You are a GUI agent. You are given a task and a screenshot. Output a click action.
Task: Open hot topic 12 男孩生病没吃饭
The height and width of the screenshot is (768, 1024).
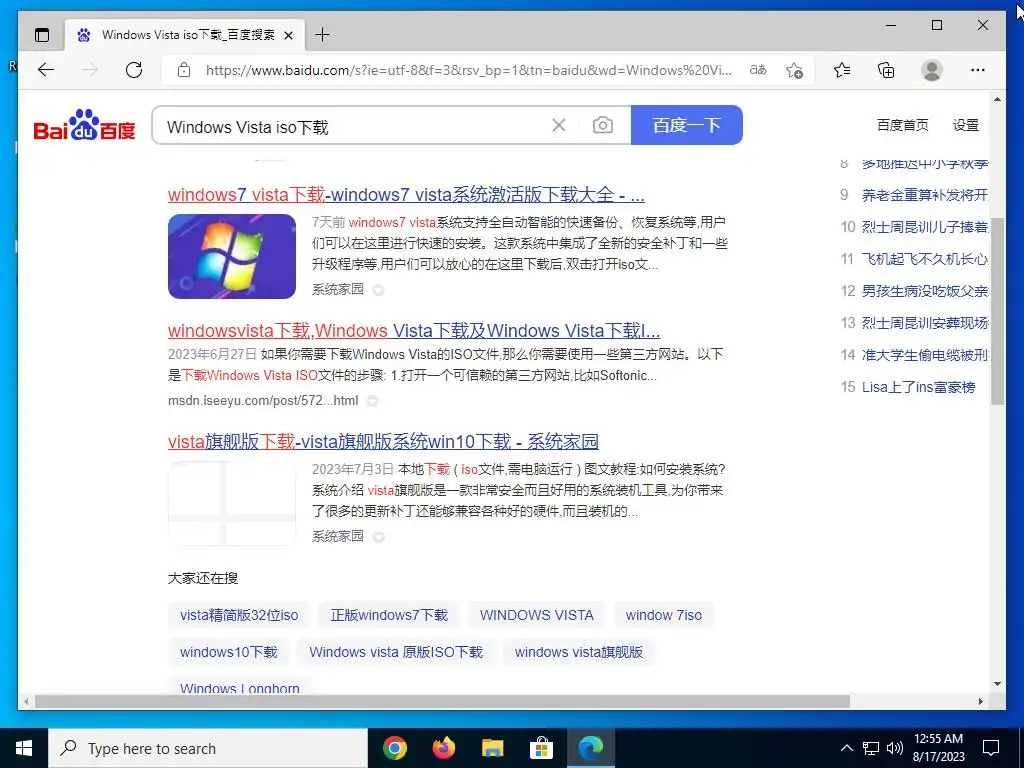tap(924, 291)
